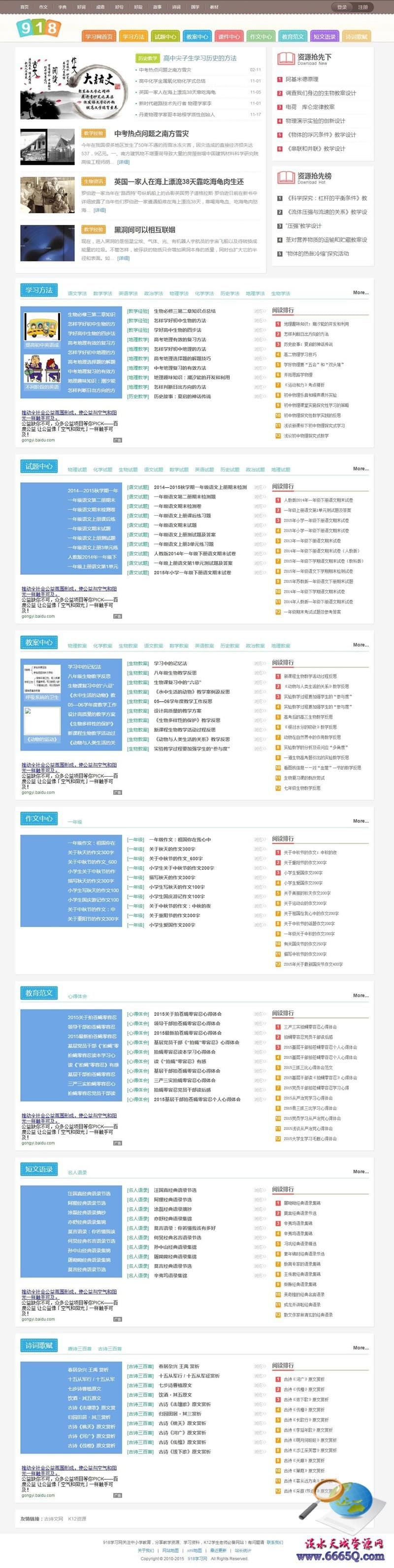Open article 中考热点问题之南方雪灾
Screen dimensions: 394x1568
pyautogui.click(x=152, y=133)
